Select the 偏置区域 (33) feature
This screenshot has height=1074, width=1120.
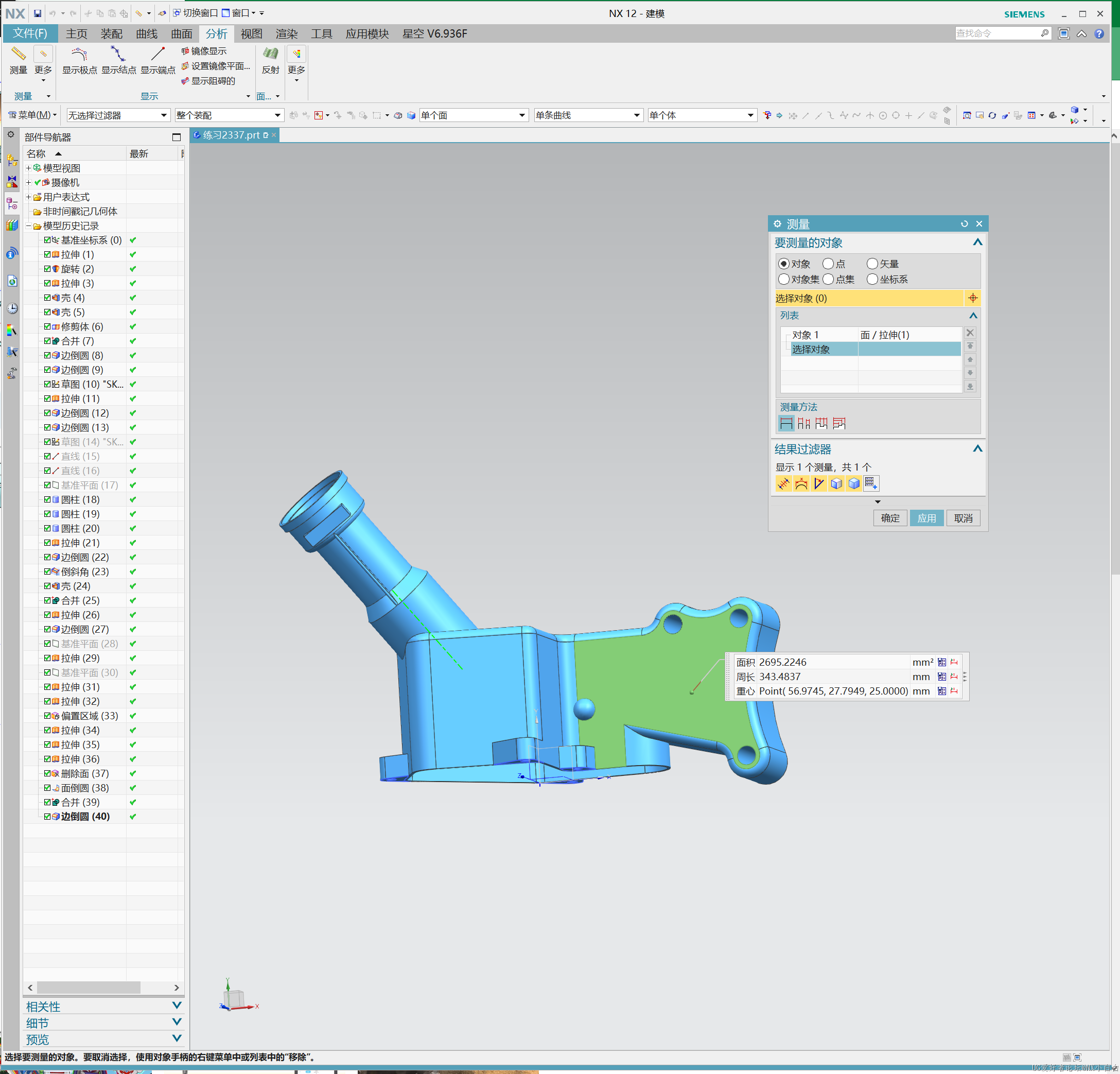(x=89, y=716)
